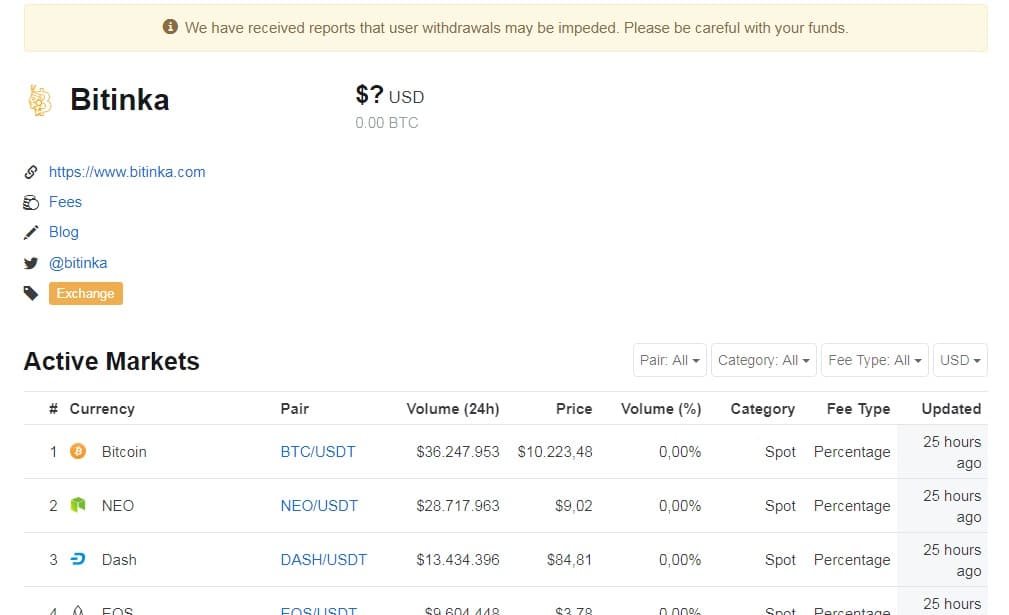Click the tag icon beside Exchange
This screenshot has width=1009, height=615.
31,293
